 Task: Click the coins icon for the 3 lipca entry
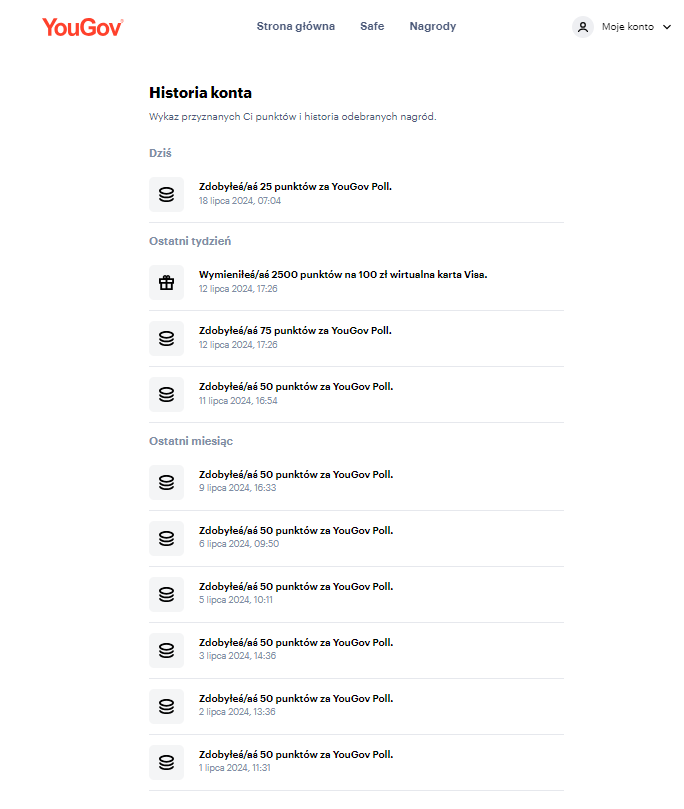point(166,650)
